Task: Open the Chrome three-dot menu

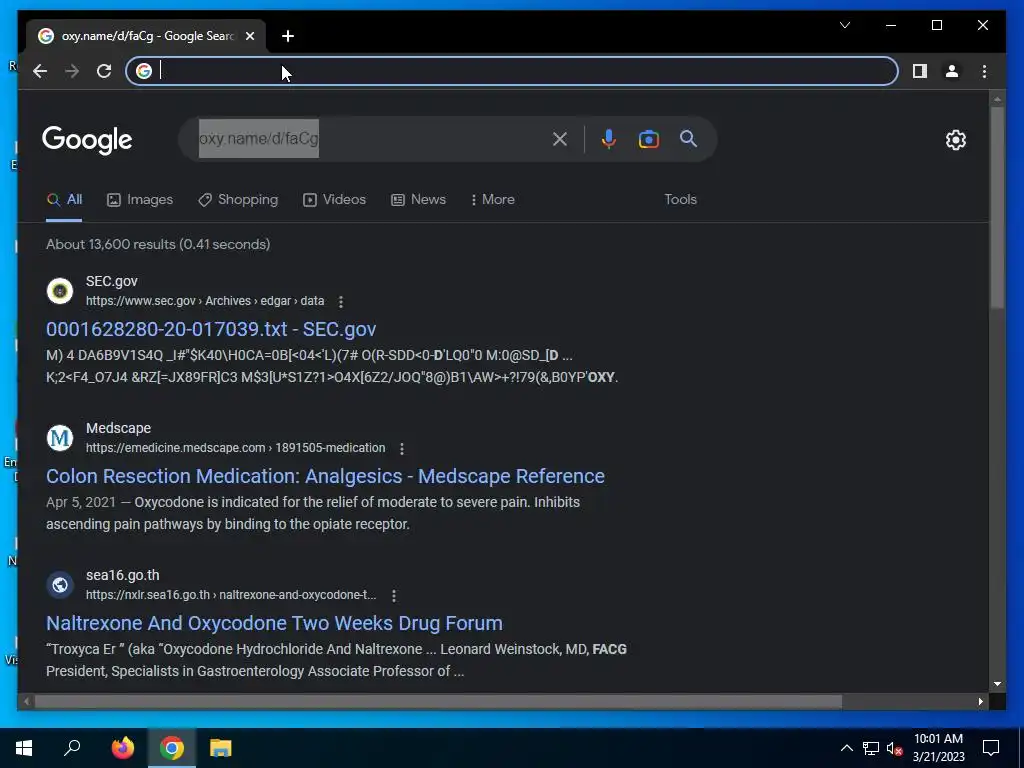Action: pos(984,71)
